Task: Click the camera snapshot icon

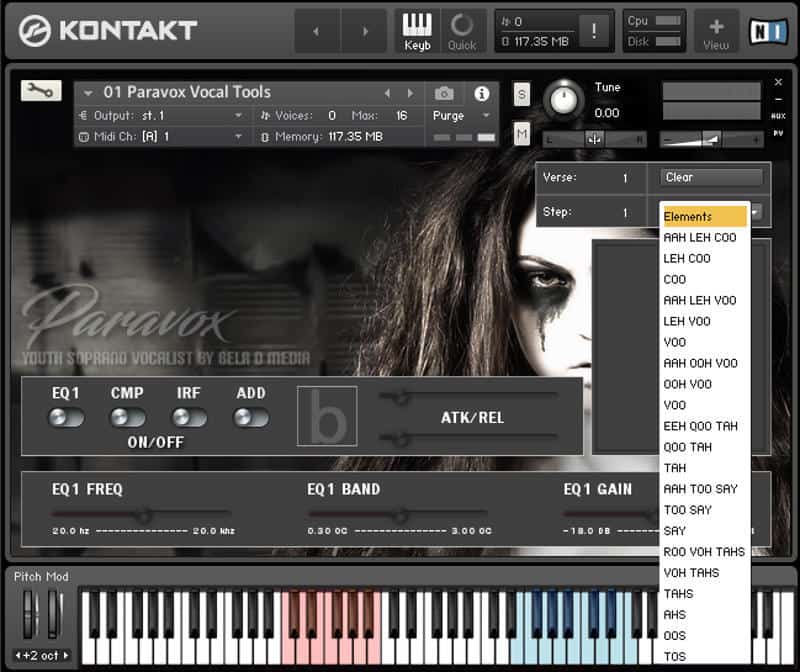Action: [444, 93]
